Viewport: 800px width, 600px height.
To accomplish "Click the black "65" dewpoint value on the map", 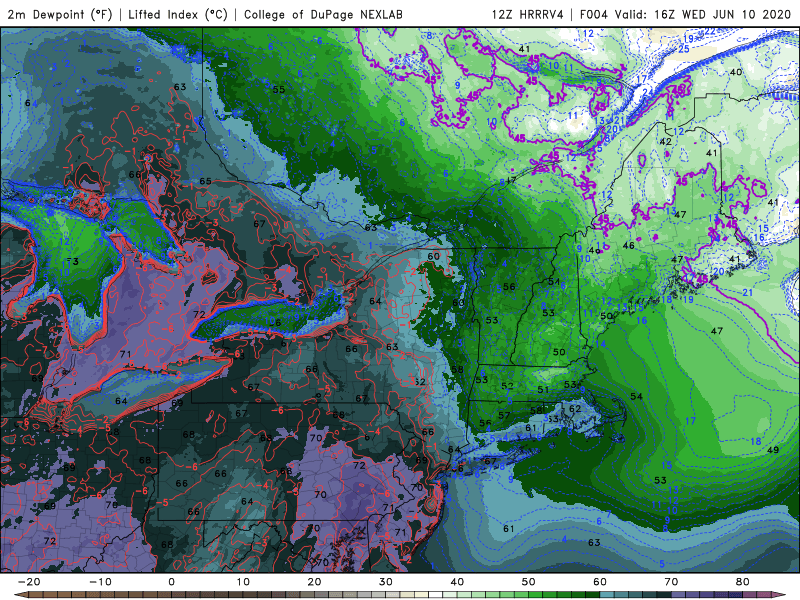I will 205,181.
